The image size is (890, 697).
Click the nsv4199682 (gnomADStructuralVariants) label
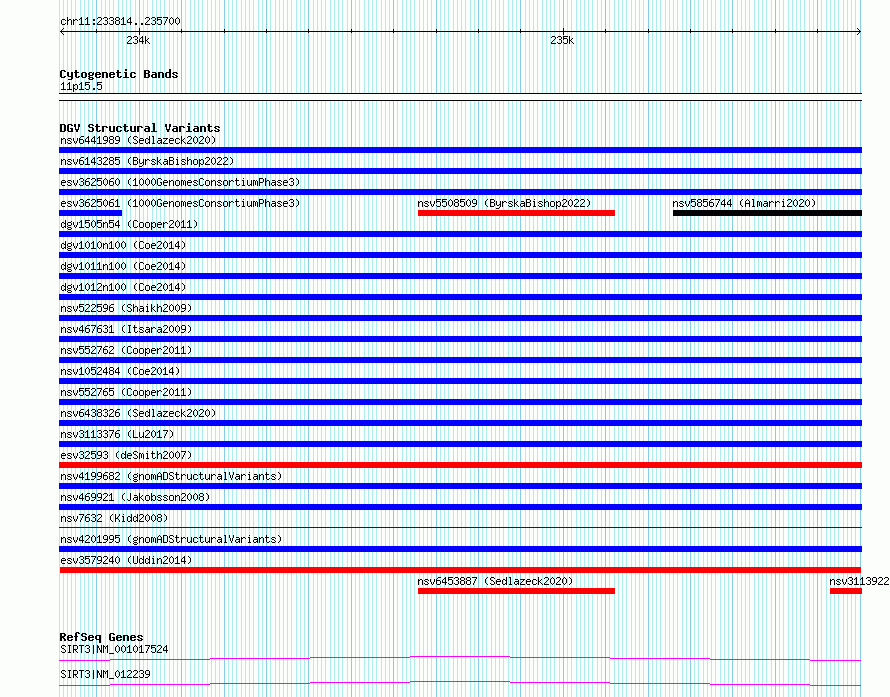[x=170, y=476]
